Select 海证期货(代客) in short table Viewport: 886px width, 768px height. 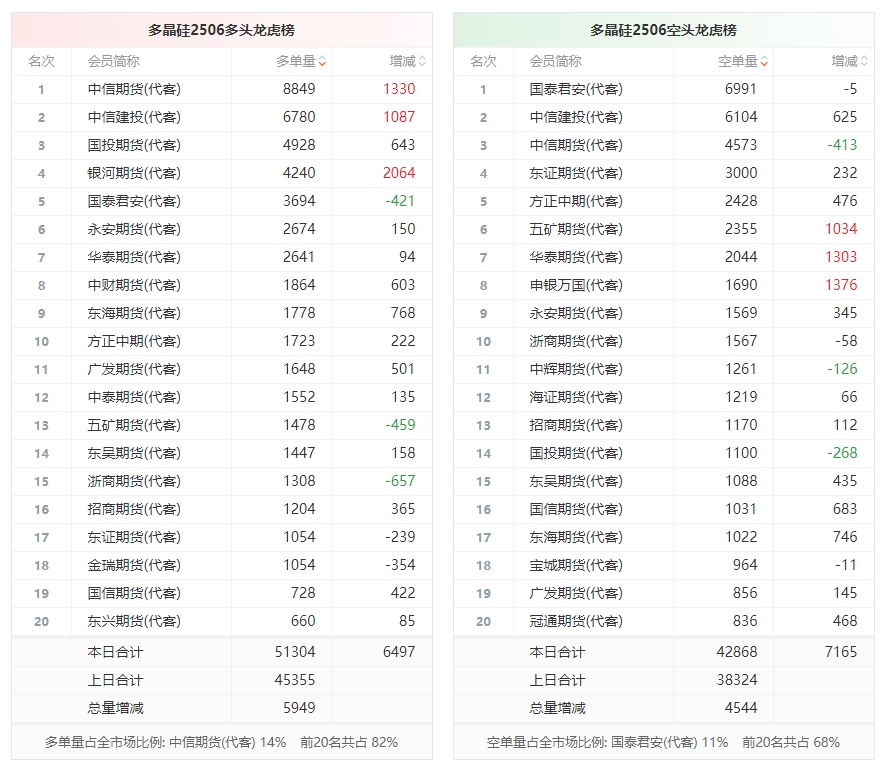click(x=576, y=397)
